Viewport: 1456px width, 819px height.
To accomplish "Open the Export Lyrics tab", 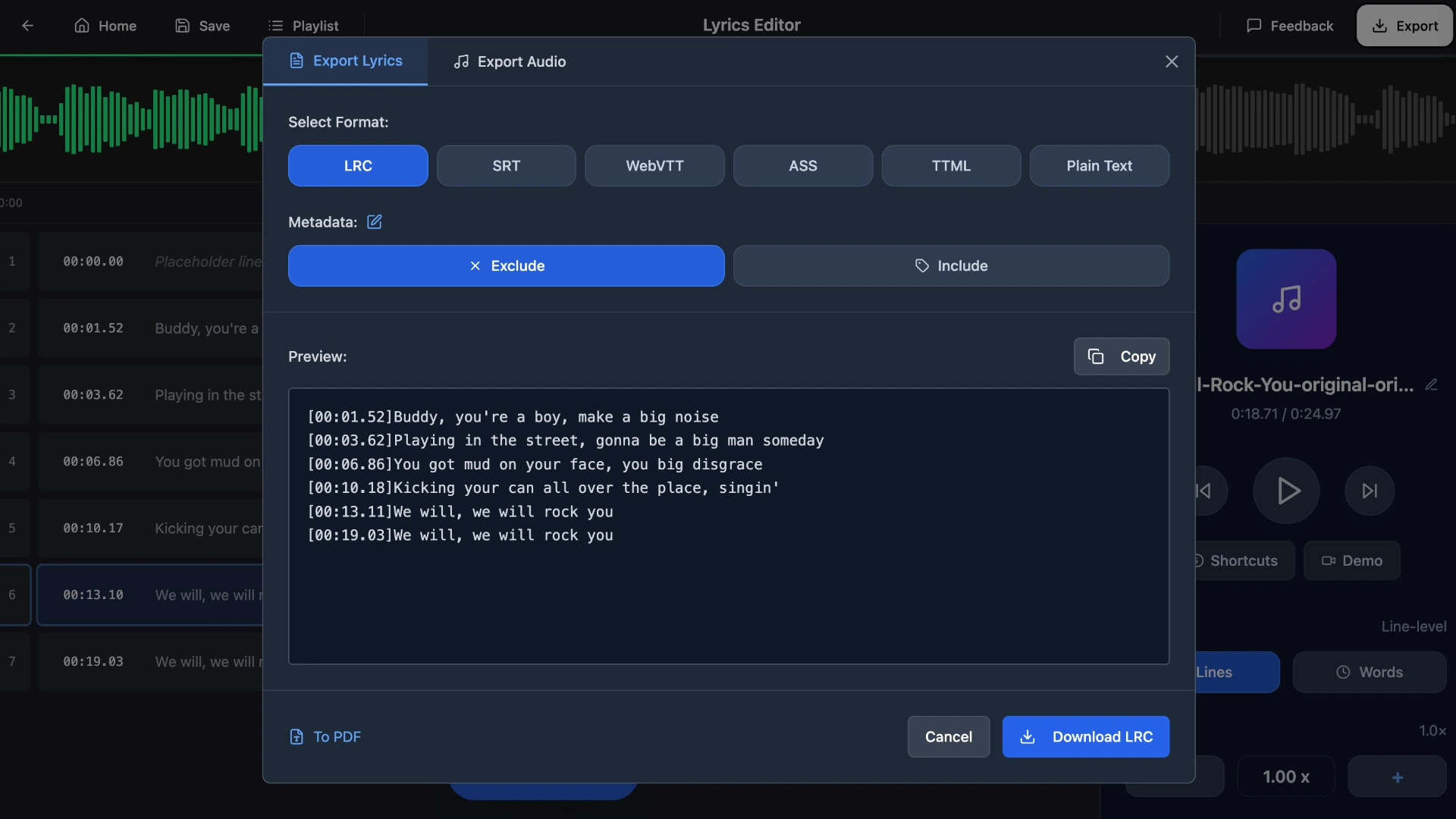I will click(x=345, y=61).
